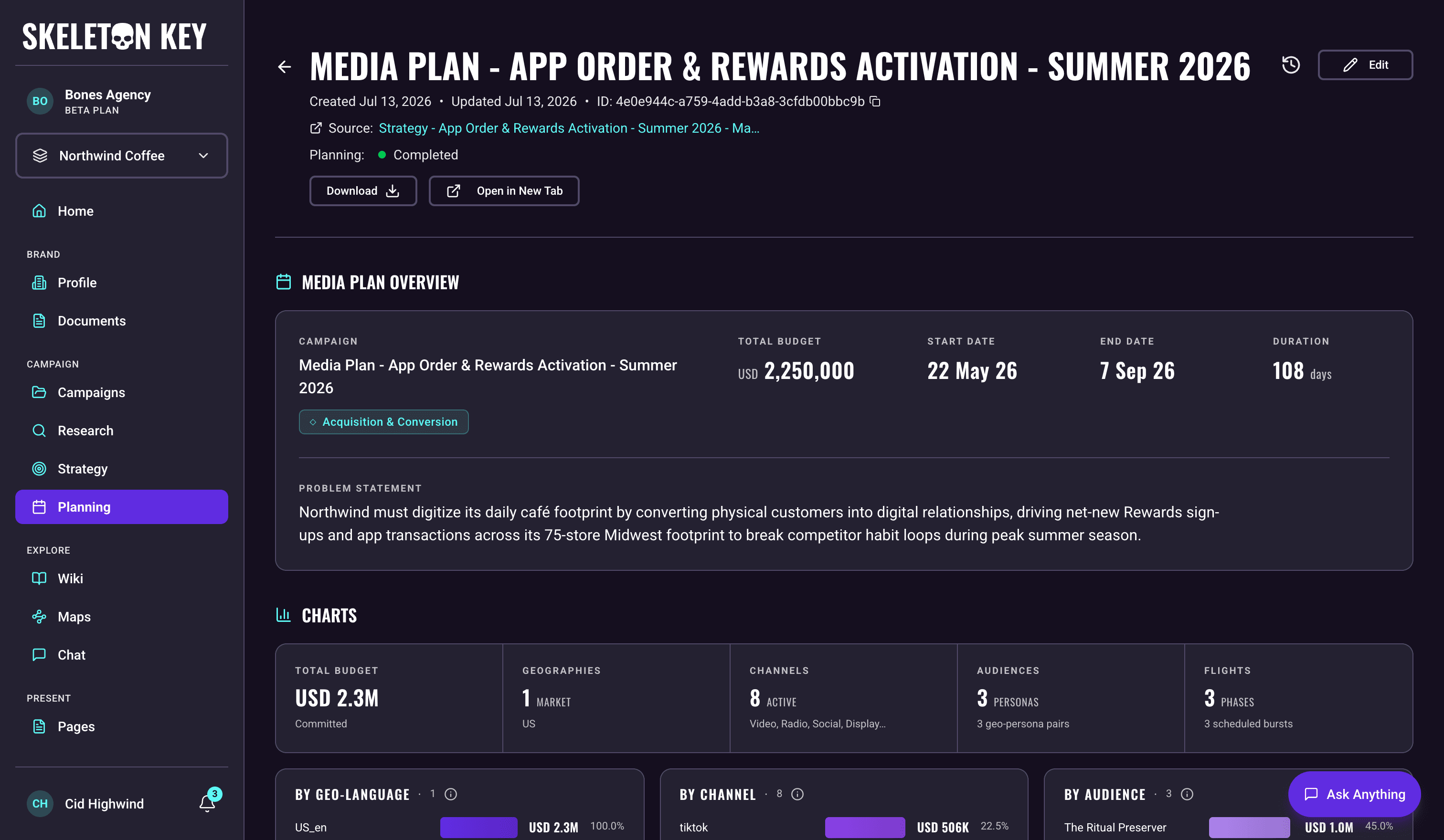Screen dimensions: 1444x840
Task: Show info for By Geo-Language chart
Action: (x=451, y=794)
